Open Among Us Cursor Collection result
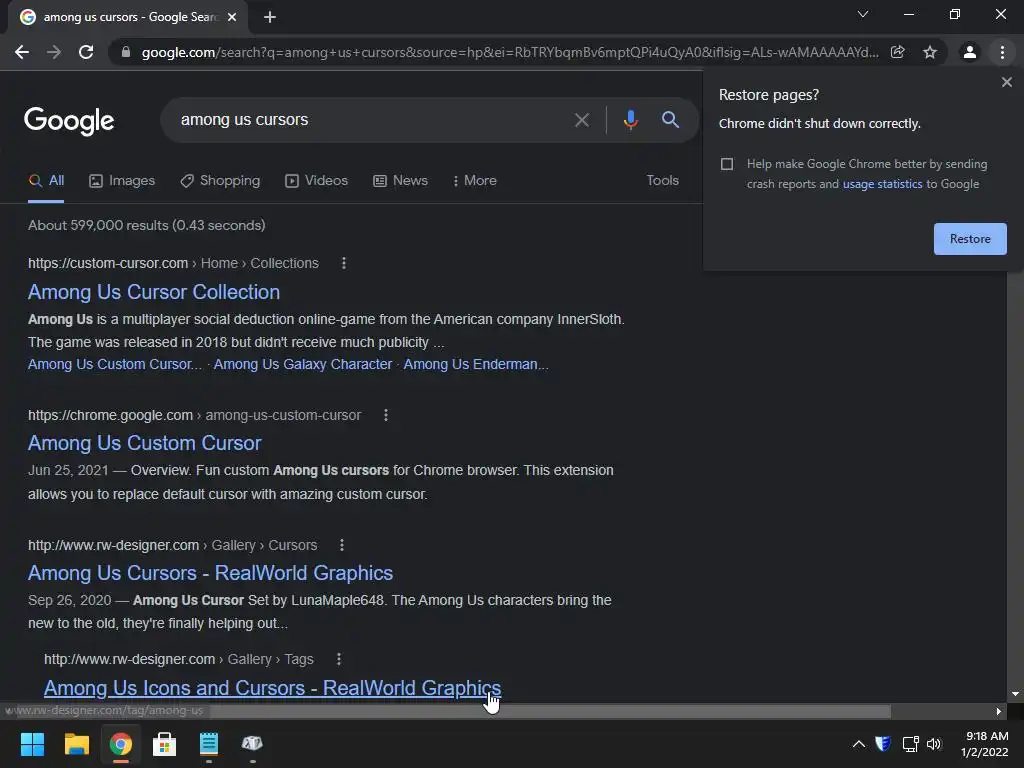This screenshot has height=768, width=1024. 153,292
